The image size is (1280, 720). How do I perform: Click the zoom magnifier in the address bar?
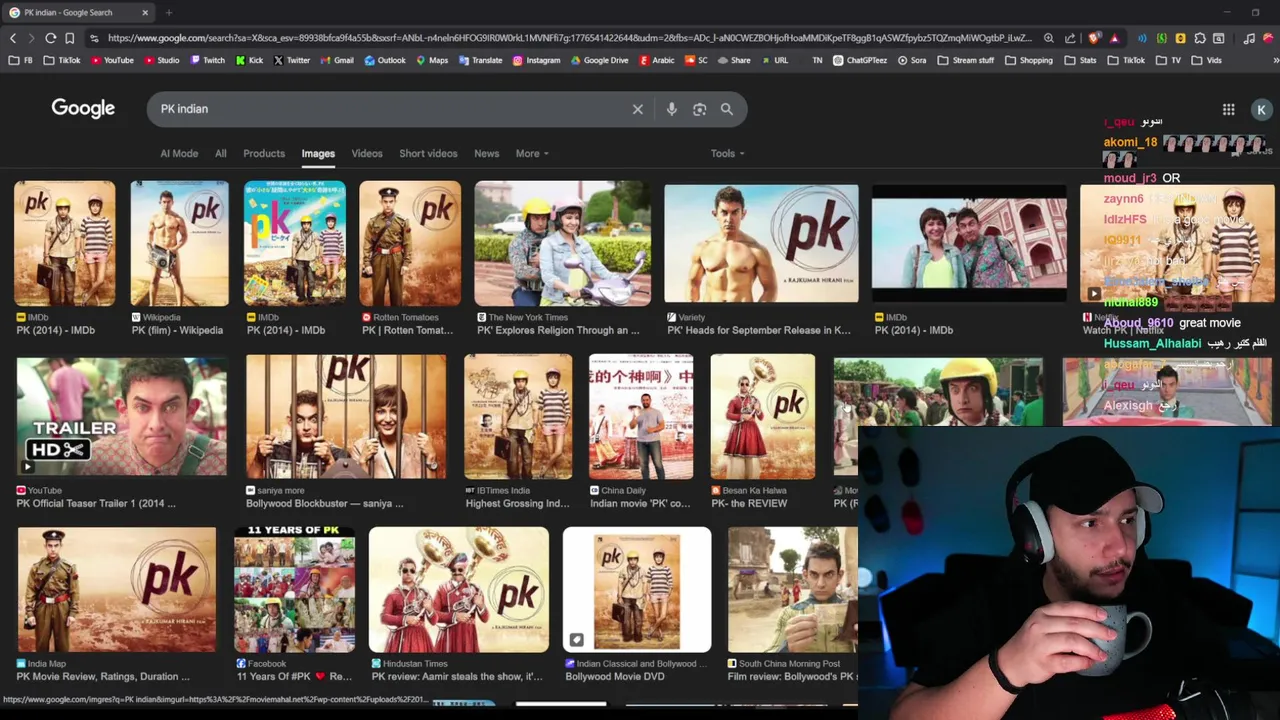coord(1048,38)
